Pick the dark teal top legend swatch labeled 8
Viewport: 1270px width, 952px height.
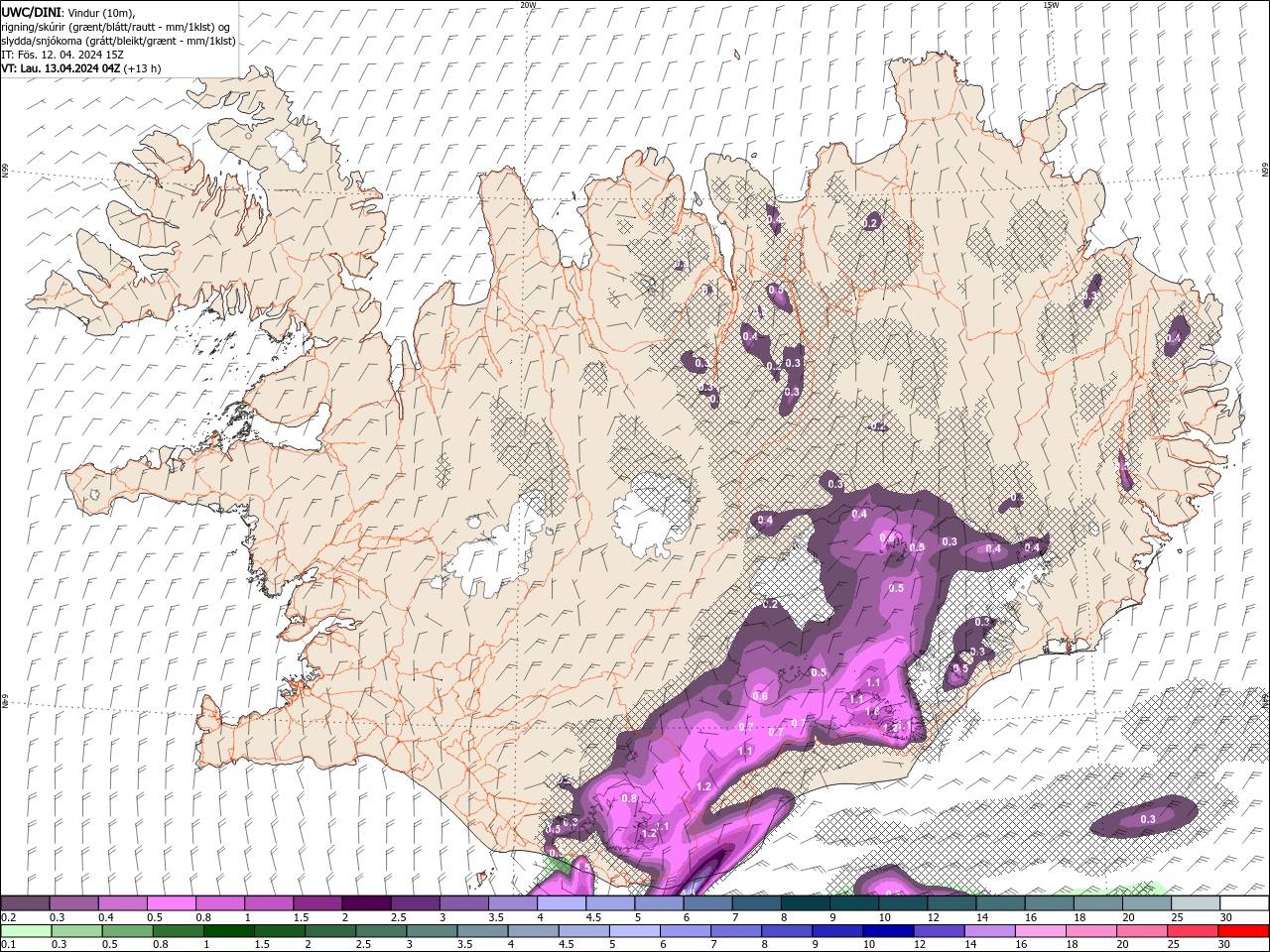[806, 903]
